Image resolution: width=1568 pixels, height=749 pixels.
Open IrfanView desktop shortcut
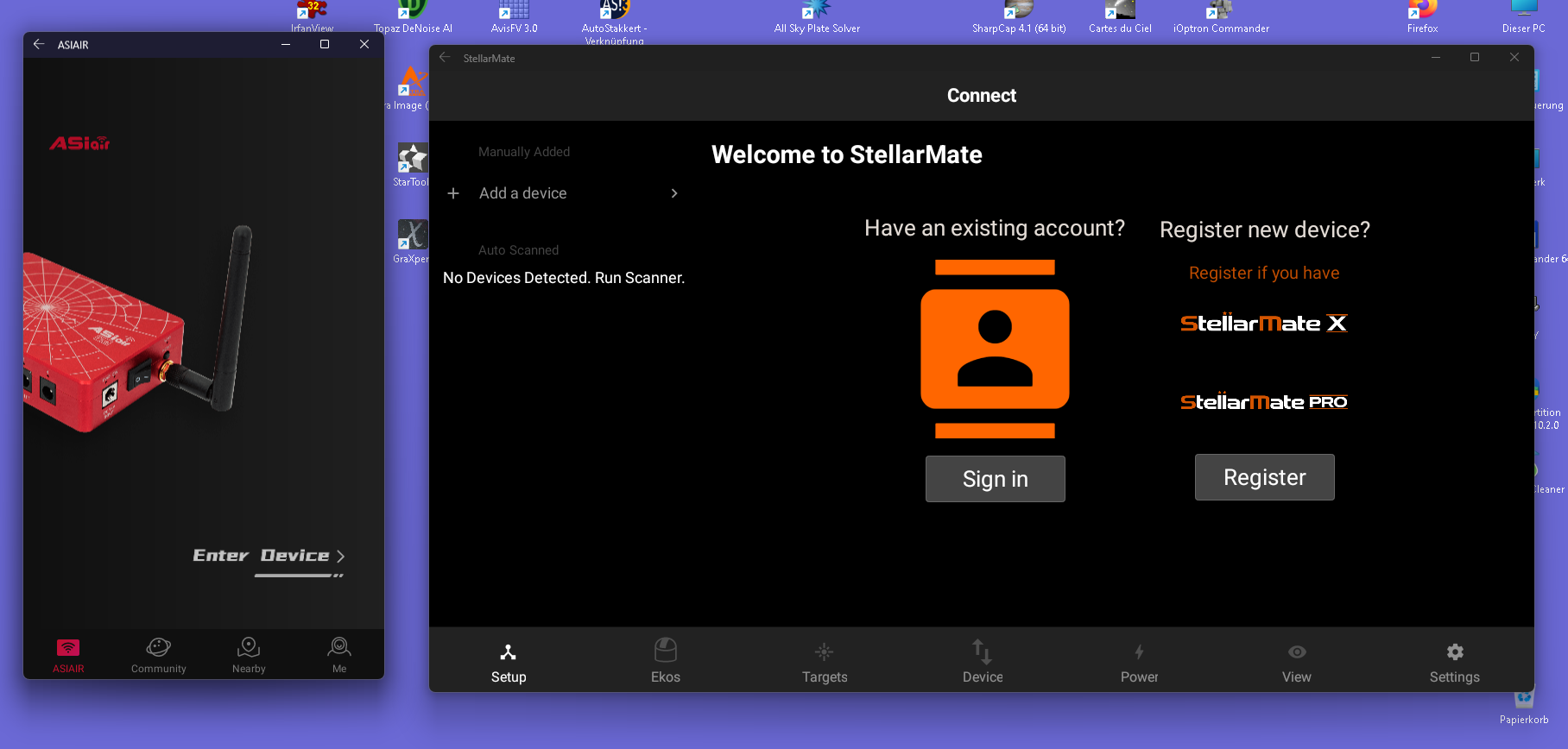[312, 17]
